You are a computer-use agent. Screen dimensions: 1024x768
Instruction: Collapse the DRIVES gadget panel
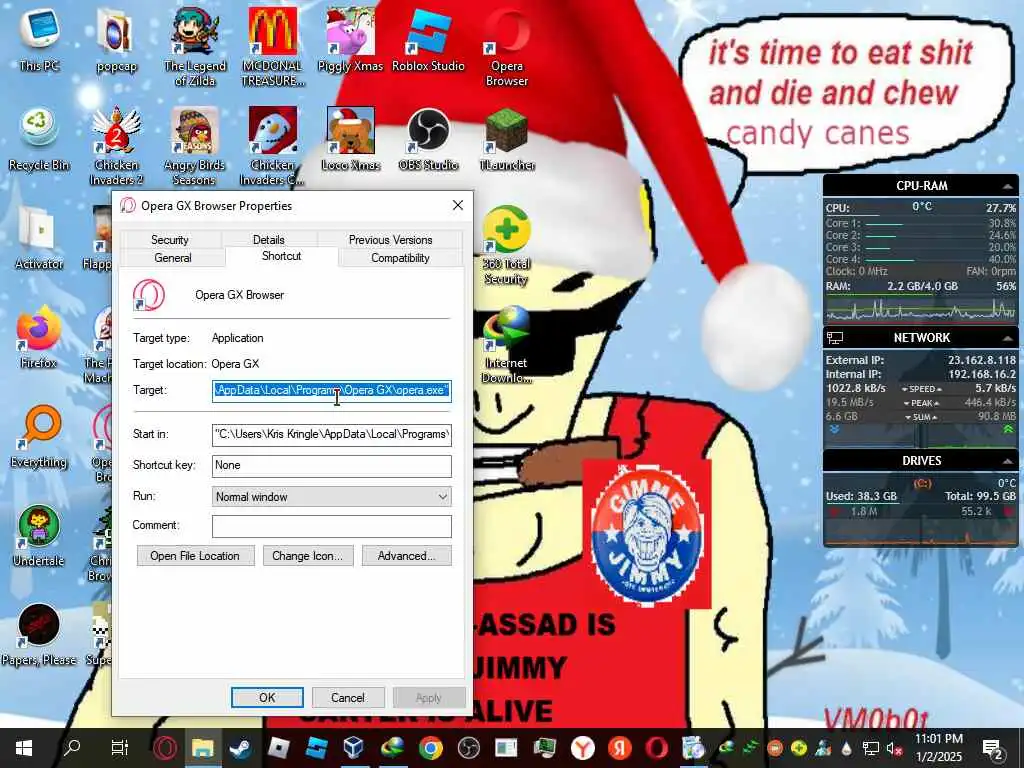click(1008, 461)
